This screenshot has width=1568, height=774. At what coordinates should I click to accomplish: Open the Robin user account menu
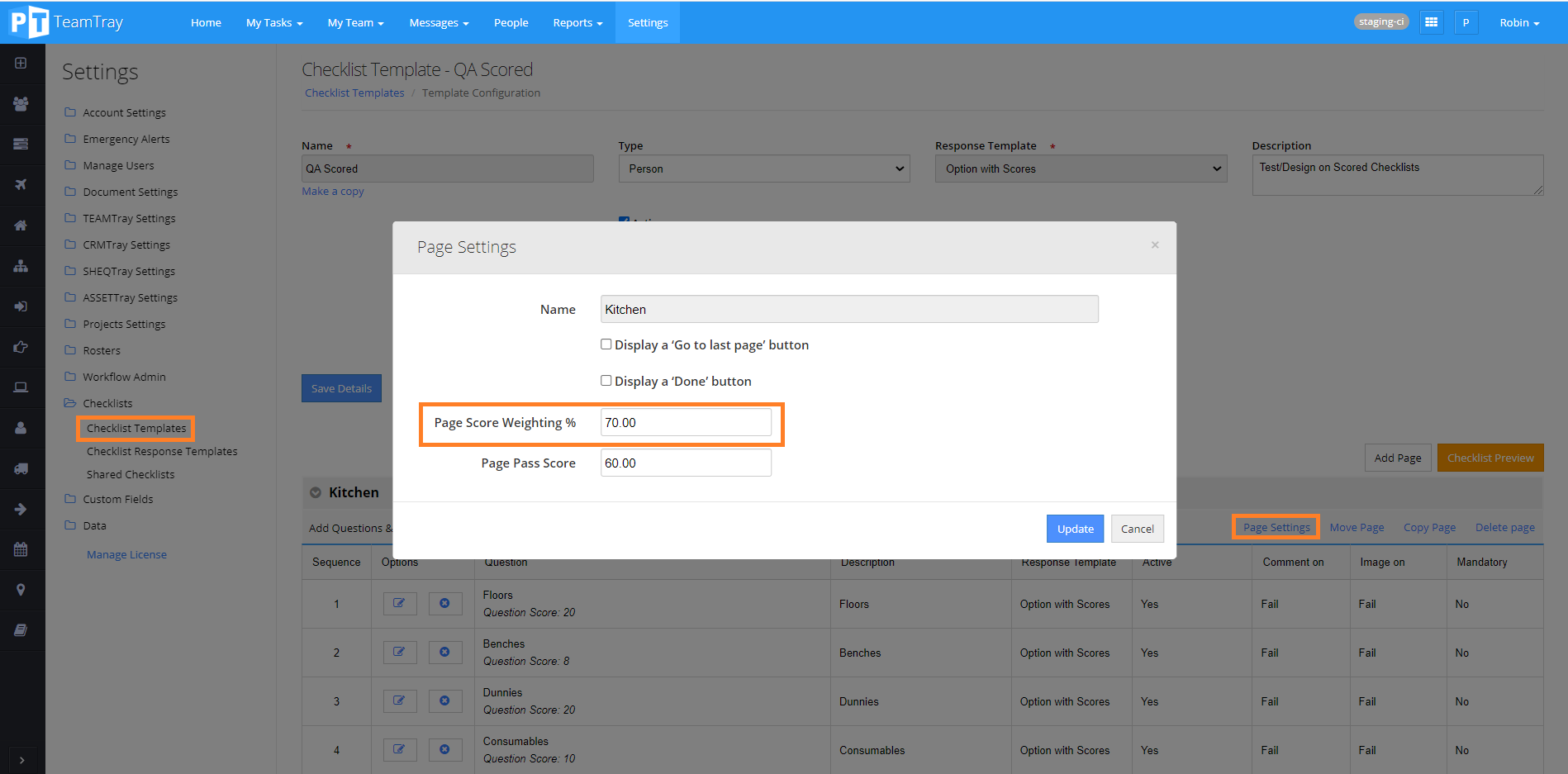coord(1518,22)
